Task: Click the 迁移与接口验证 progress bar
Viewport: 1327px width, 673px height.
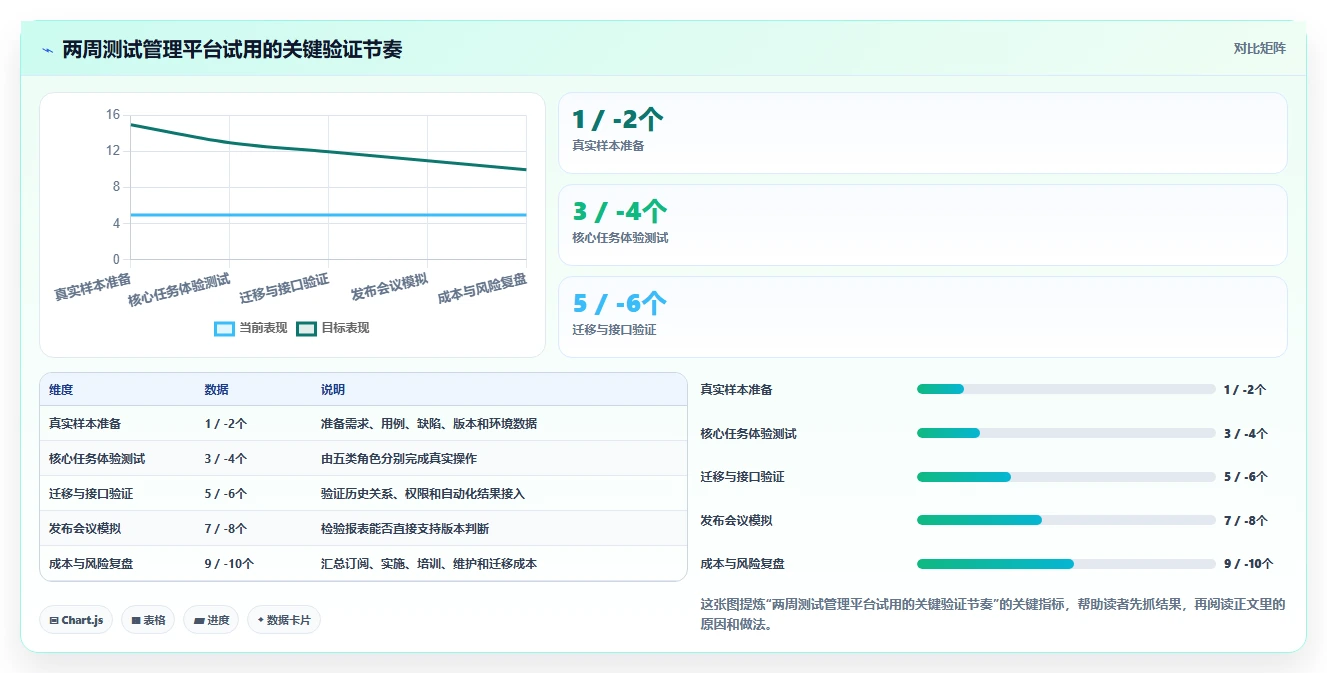Action: point(1066,476)
